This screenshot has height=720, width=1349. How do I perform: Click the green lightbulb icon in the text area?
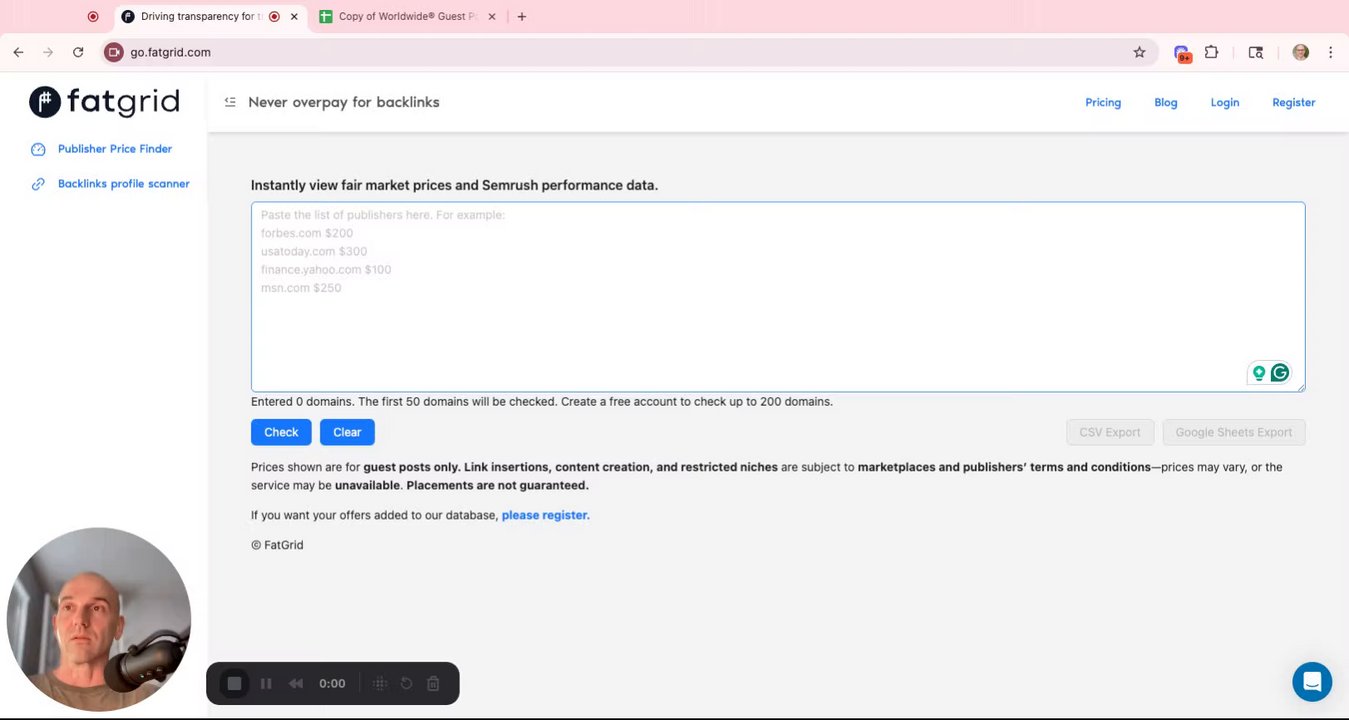click(1259, 373)
